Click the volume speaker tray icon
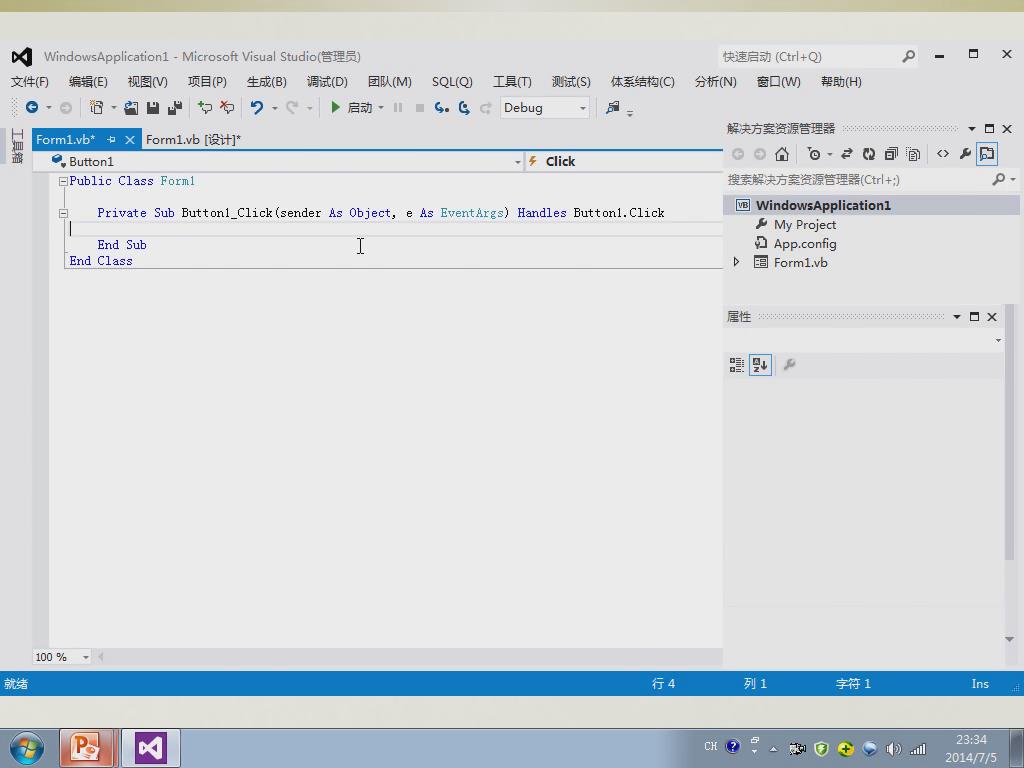 893,748
